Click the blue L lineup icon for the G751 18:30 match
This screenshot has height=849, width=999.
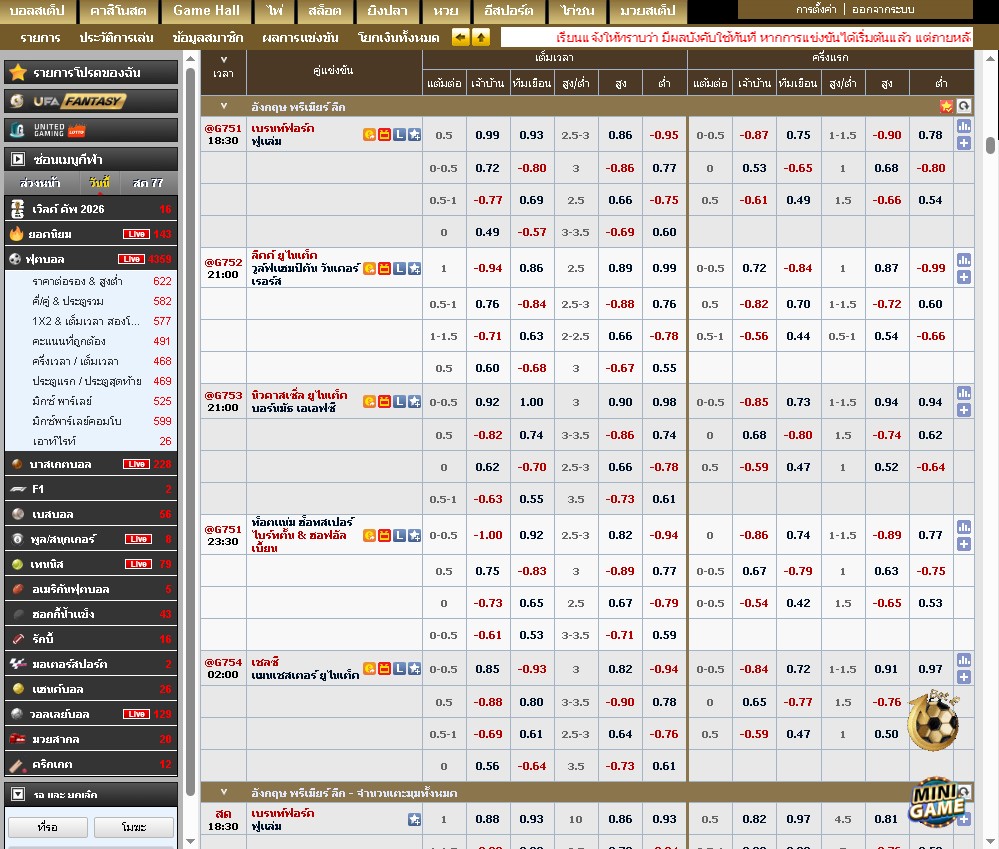(x=399, y=134)
